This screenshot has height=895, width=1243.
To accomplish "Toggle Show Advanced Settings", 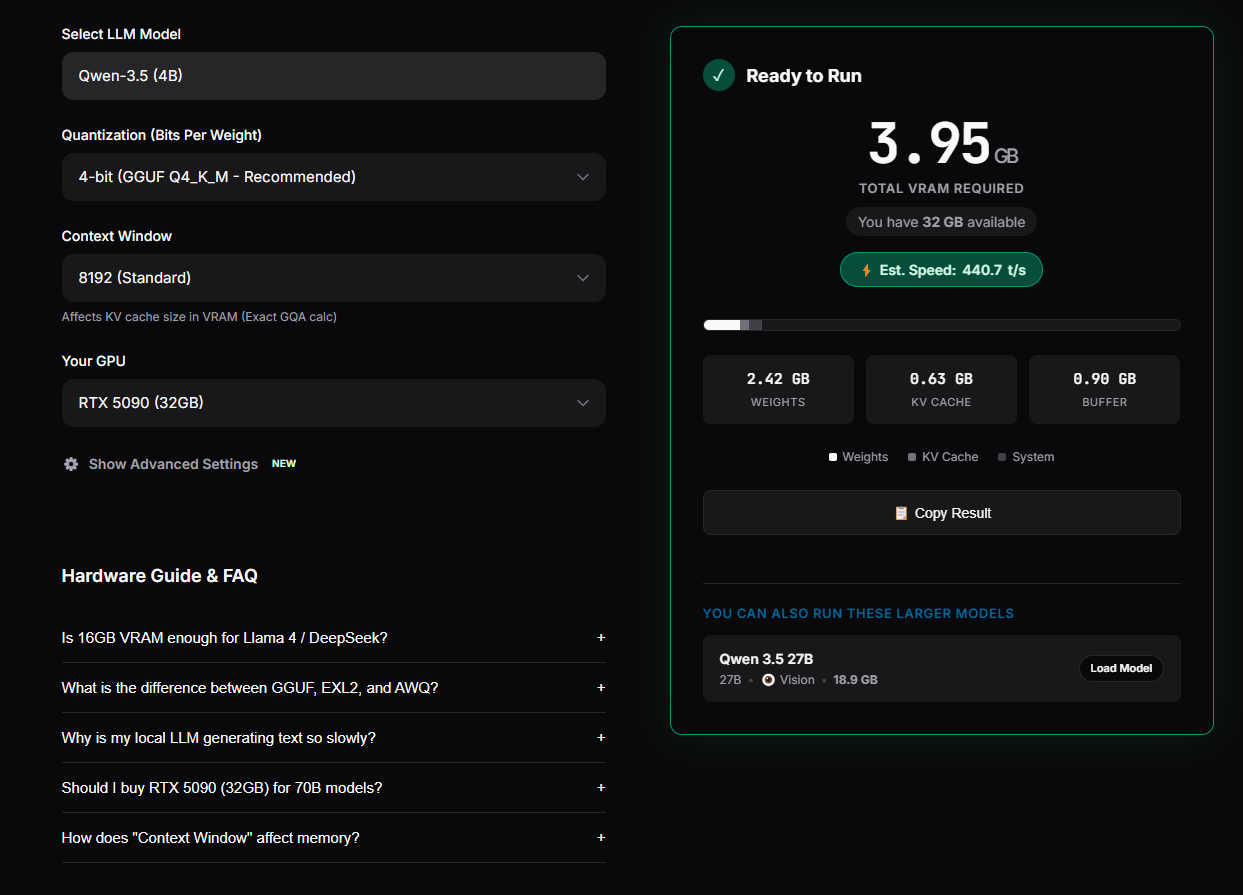I will [173, 464].
